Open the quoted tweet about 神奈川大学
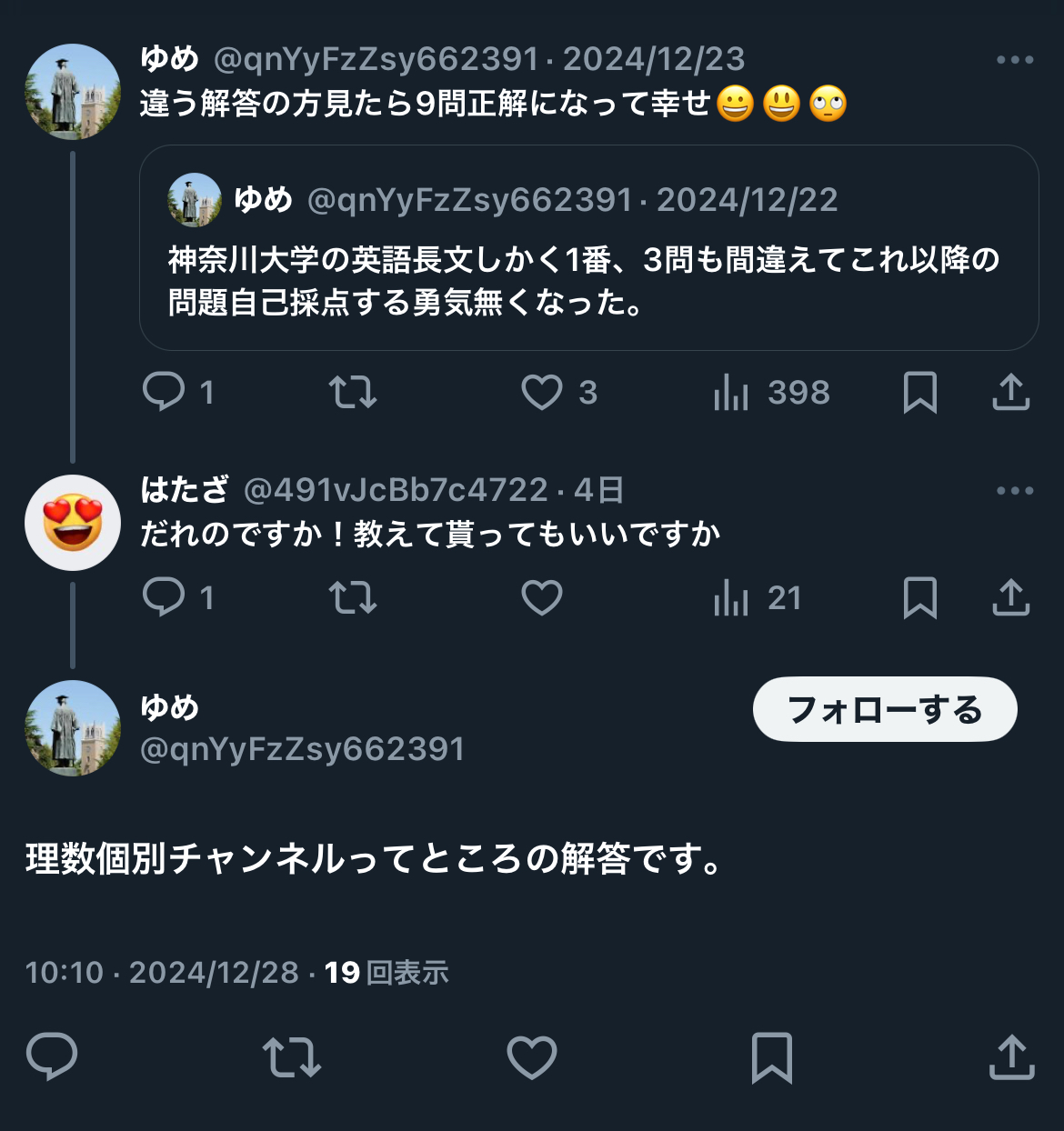1064x1131 pixels. point(588,247)
